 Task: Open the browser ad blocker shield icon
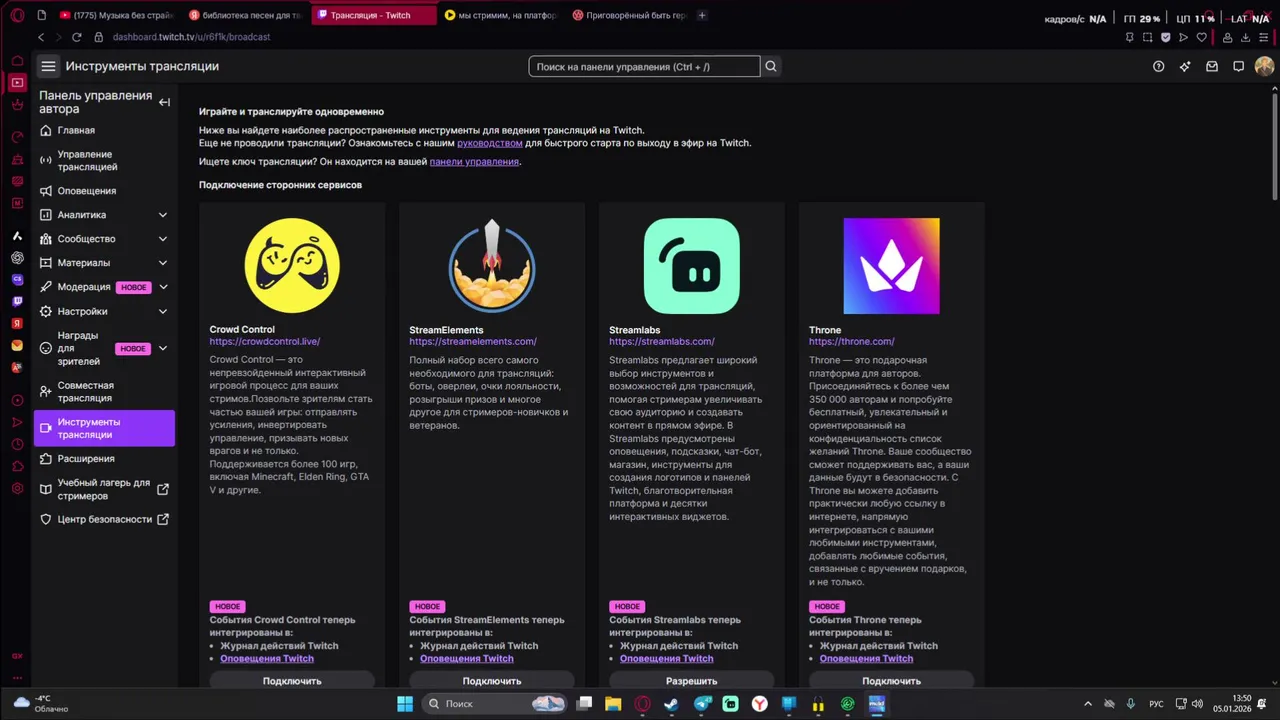[x=1165, y=37]
